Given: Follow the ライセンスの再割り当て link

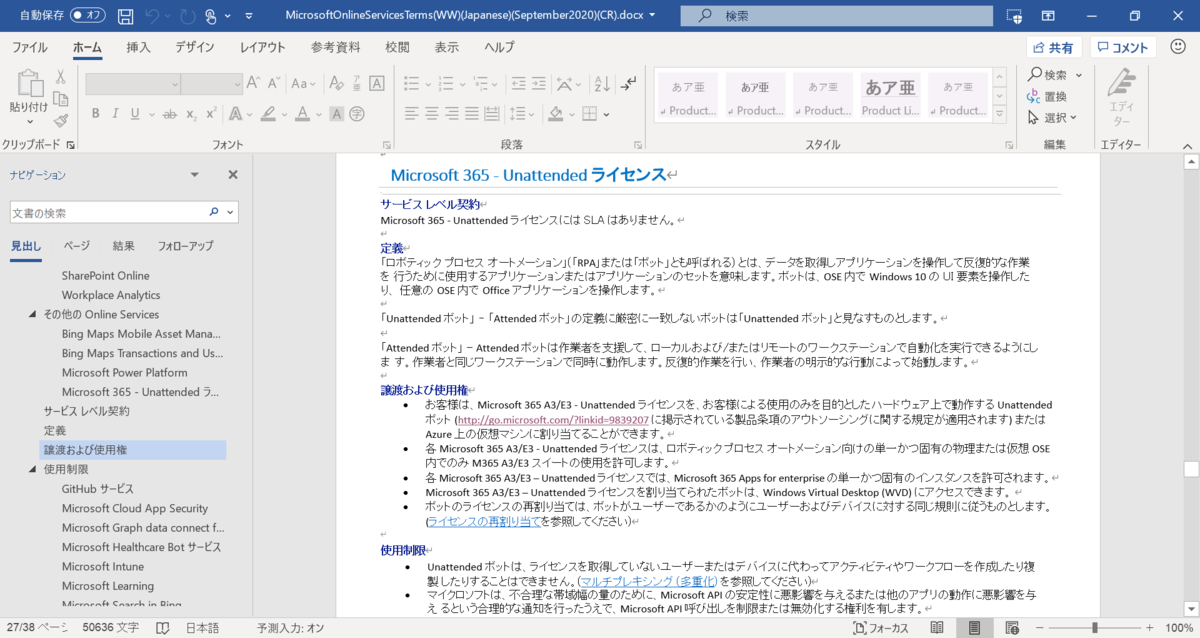Looking at the screenshot, I should pyautogui.click(x=484, y=522).
